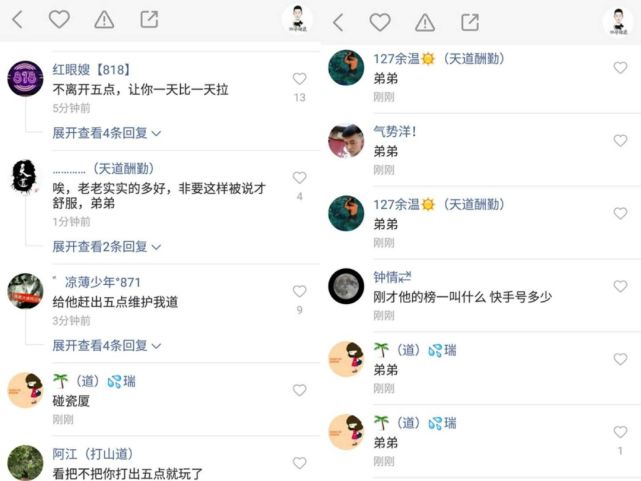Like the comment by 凉薄少年°871
Image resolution: width=641 pixels, height=481 pixels.
(x=300, y=291)
